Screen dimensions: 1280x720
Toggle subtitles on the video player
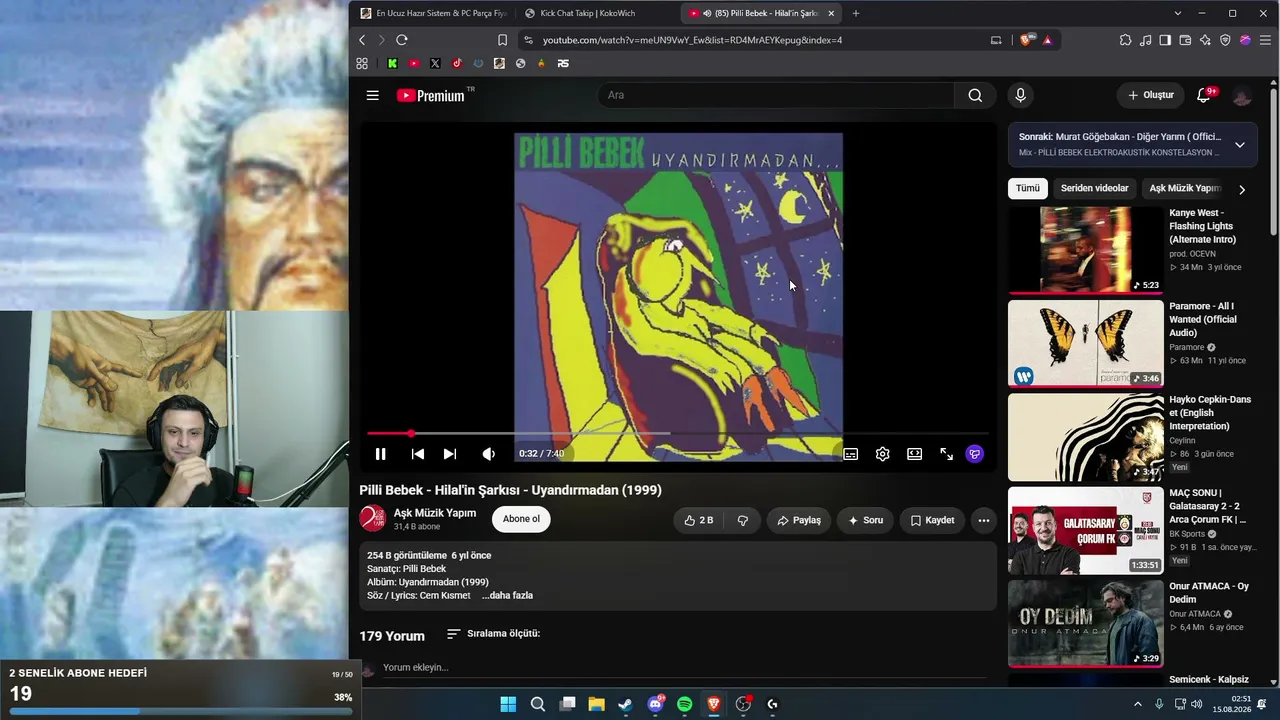[x=850, y=454]
